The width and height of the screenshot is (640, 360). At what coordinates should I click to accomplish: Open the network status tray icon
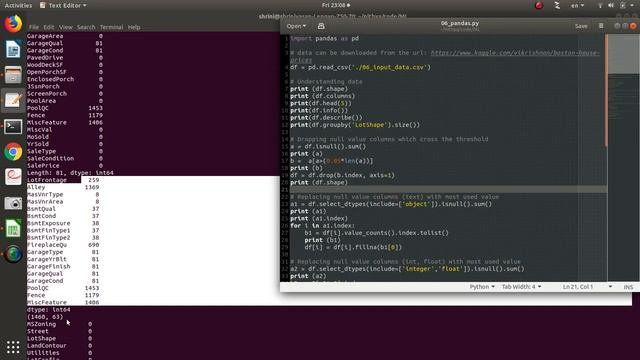tap(600, 5)
